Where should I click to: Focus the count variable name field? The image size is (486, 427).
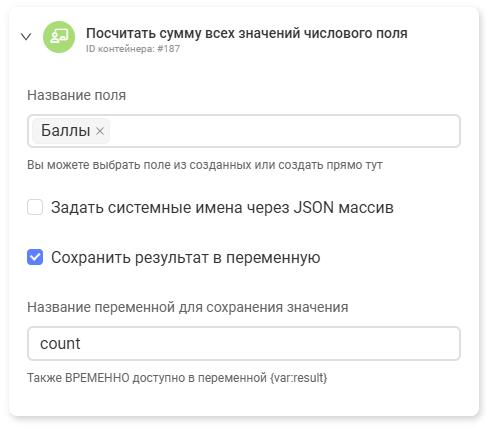coord(244,343)
